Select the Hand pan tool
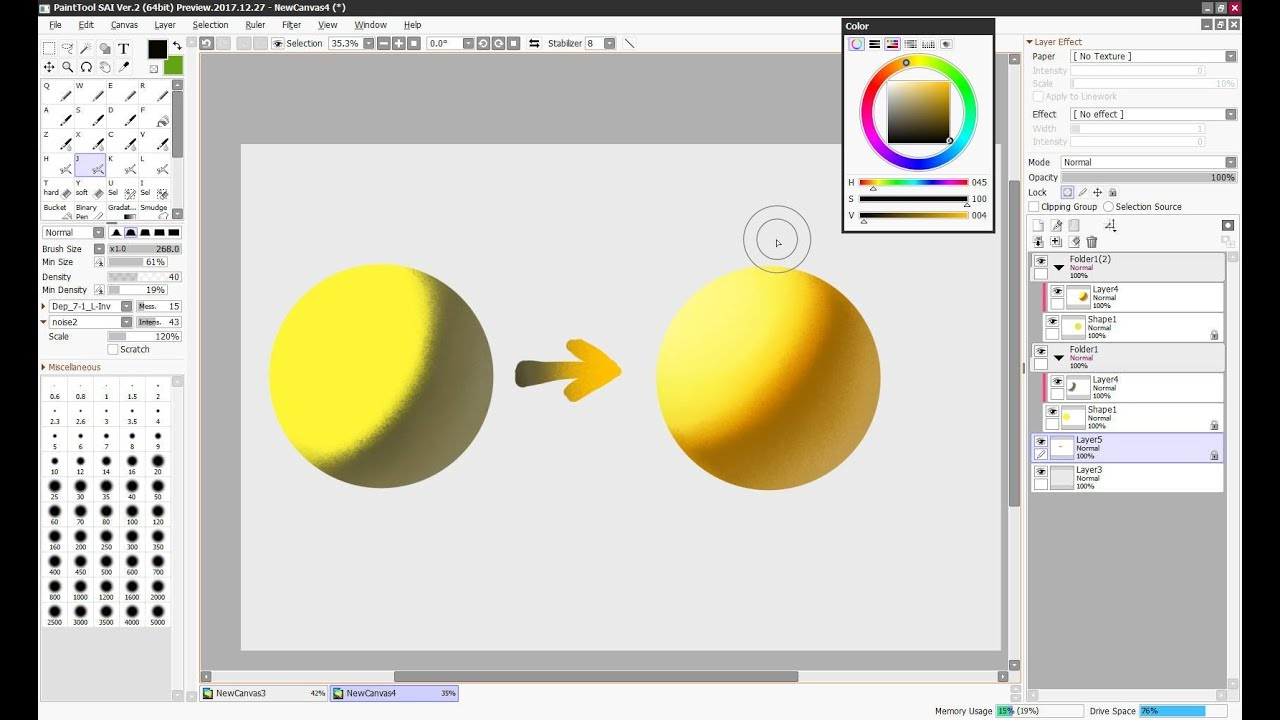 105,67
